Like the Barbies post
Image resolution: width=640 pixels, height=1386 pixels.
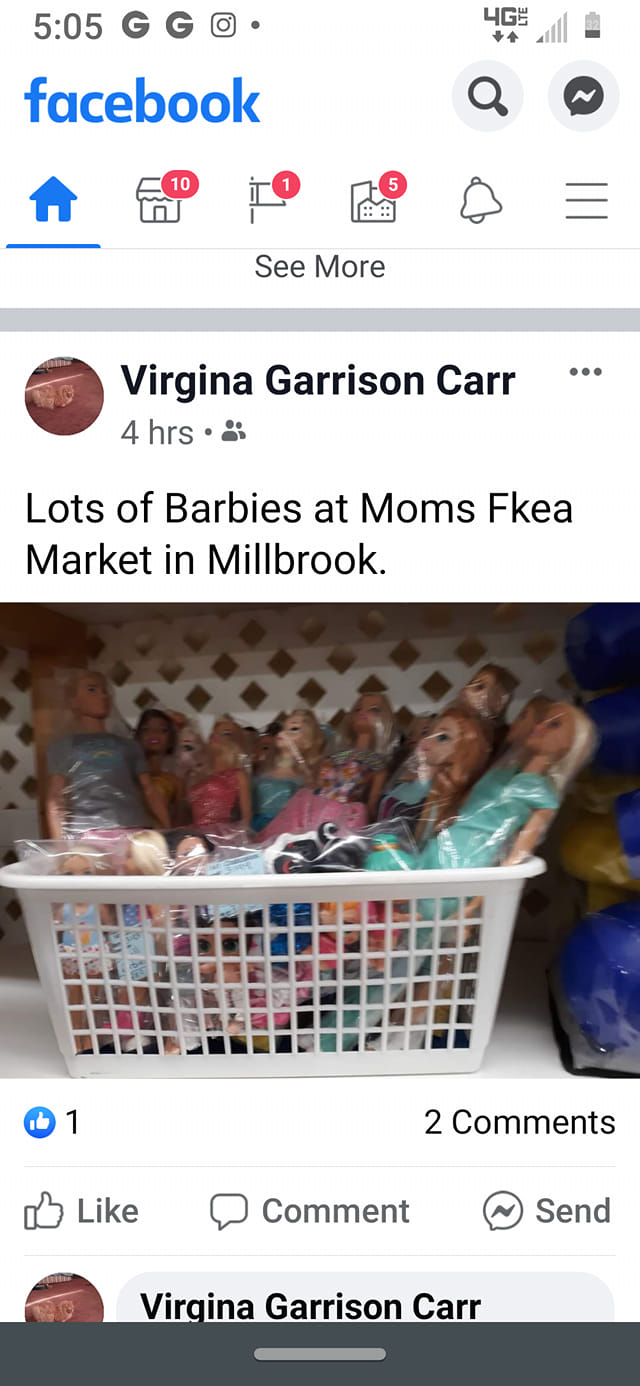(81, 1211)
